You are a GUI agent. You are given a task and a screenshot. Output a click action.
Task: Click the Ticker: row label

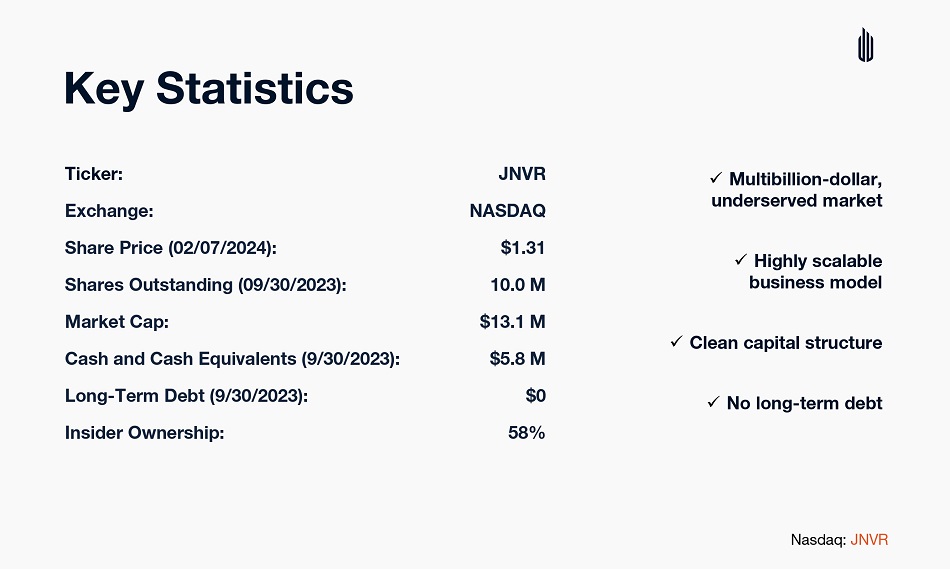[94, 174]
